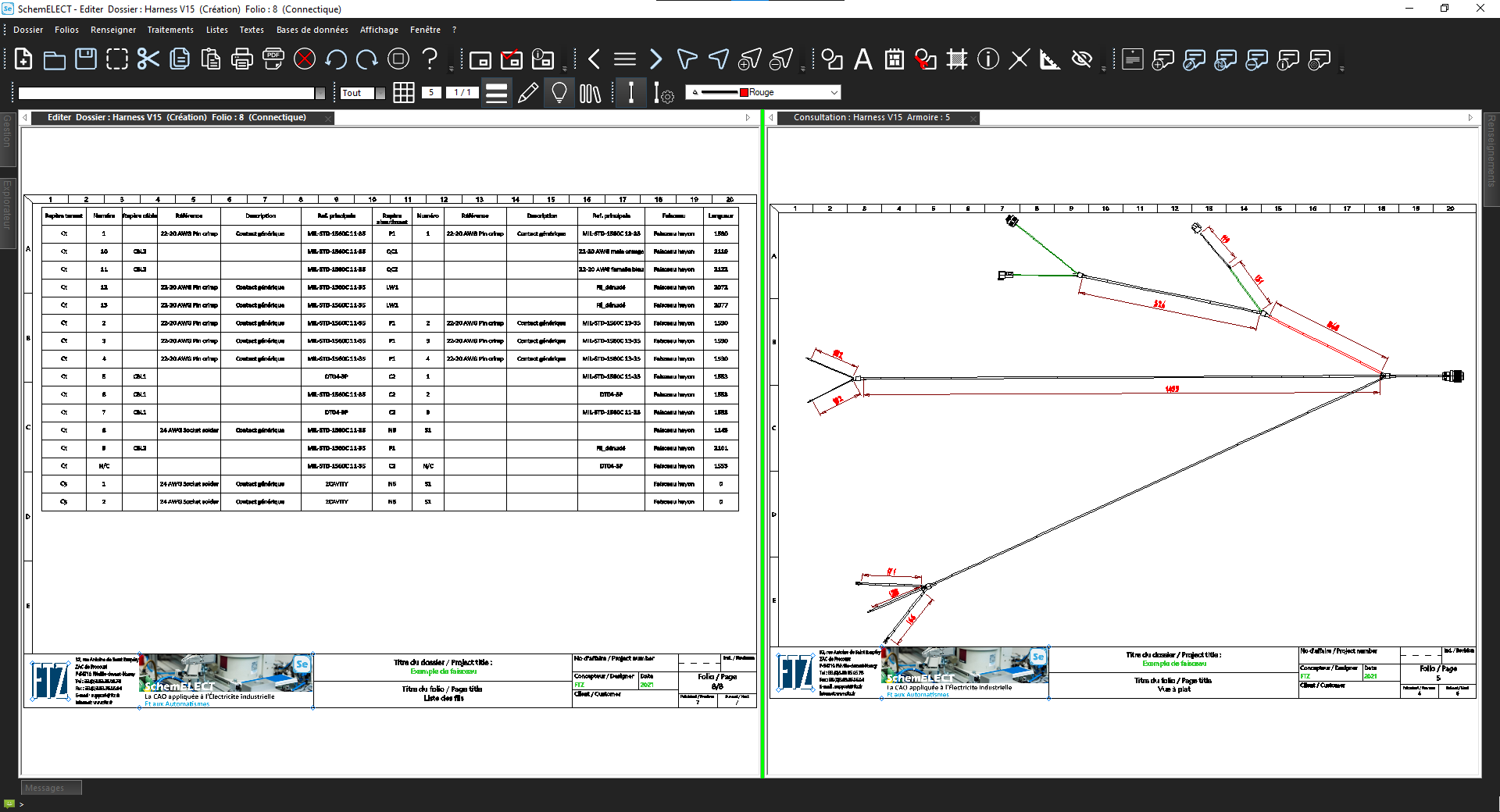
Task: Create a new document with the toolbar icon
Action: pyautogui.click(x=23, y=59)
